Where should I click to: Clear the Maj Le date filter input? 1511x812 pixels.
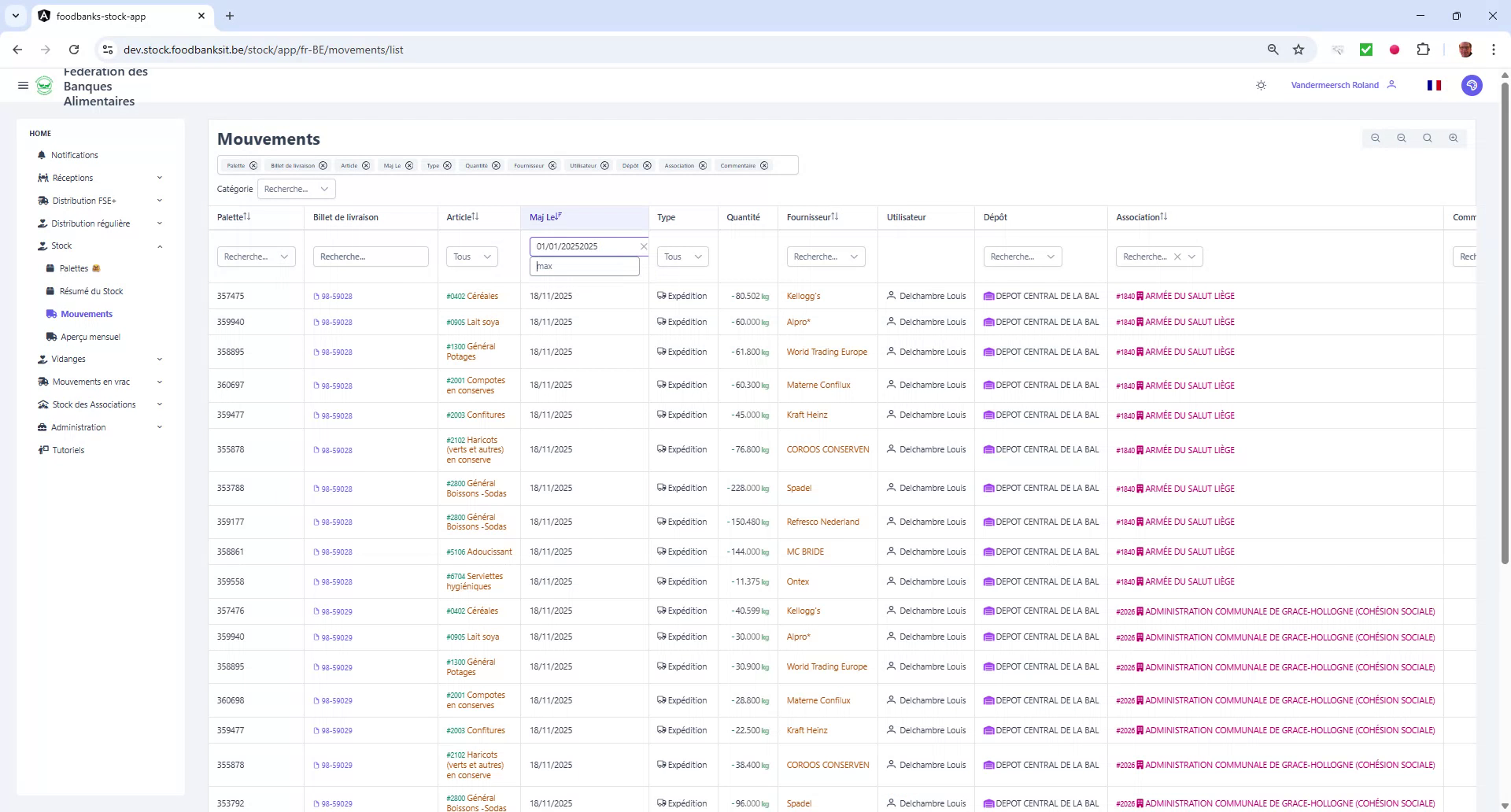[643, 246]
